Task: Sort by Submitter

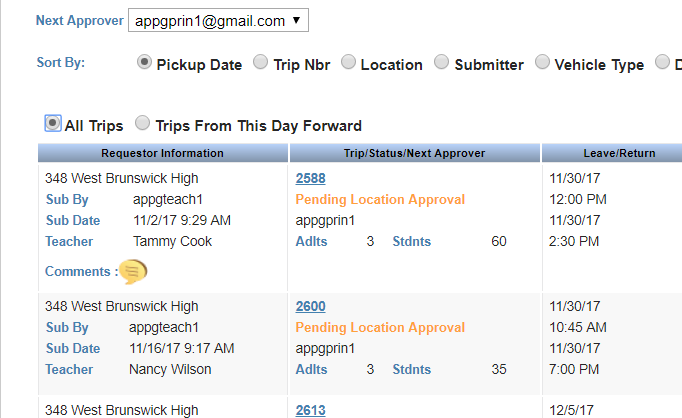Action: click(441, 62)
